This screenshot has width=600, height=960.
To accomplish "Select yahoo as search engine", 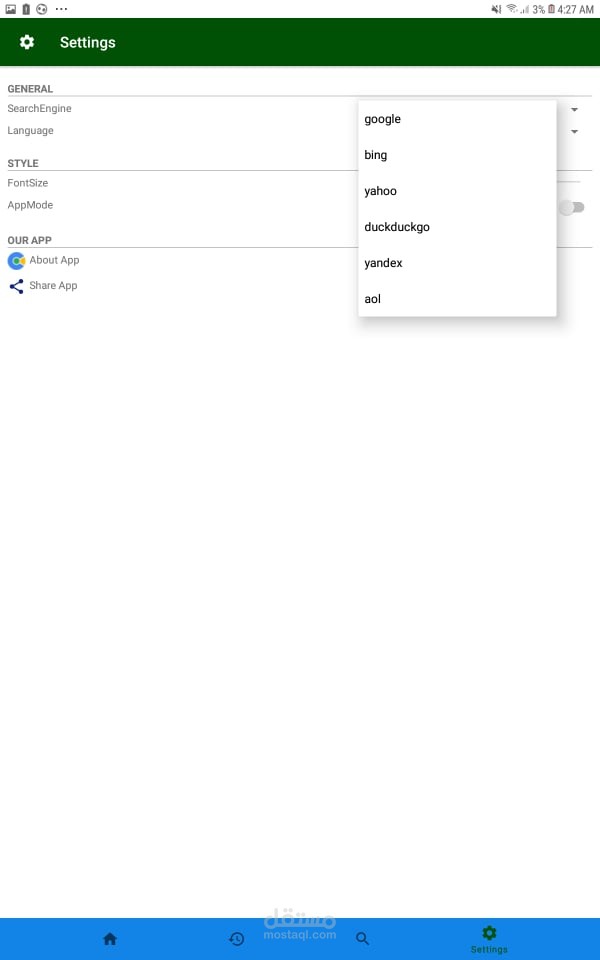I will 457,191.
